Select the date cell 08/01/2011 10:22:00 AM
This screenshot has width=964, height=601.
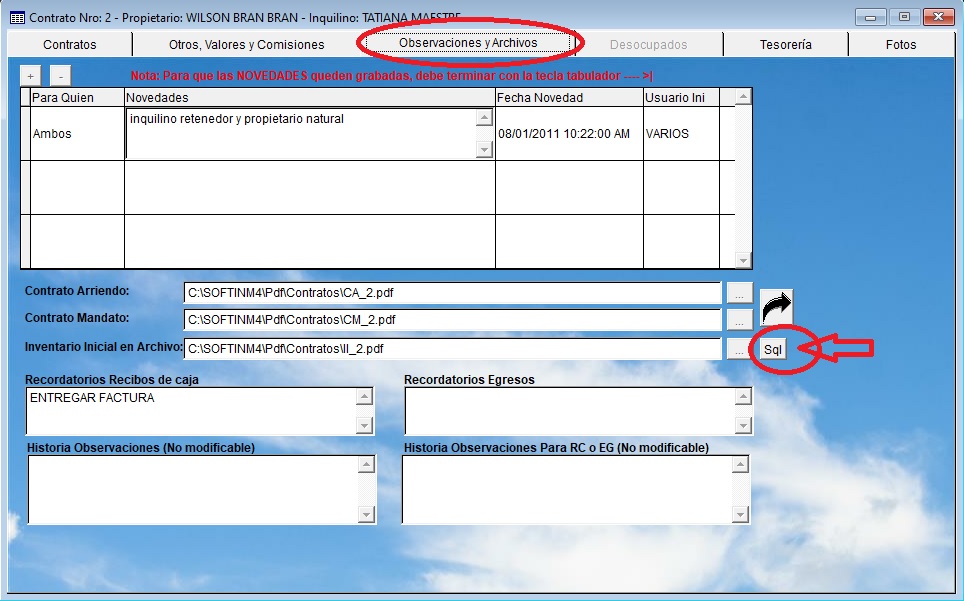tap(569, 134)
